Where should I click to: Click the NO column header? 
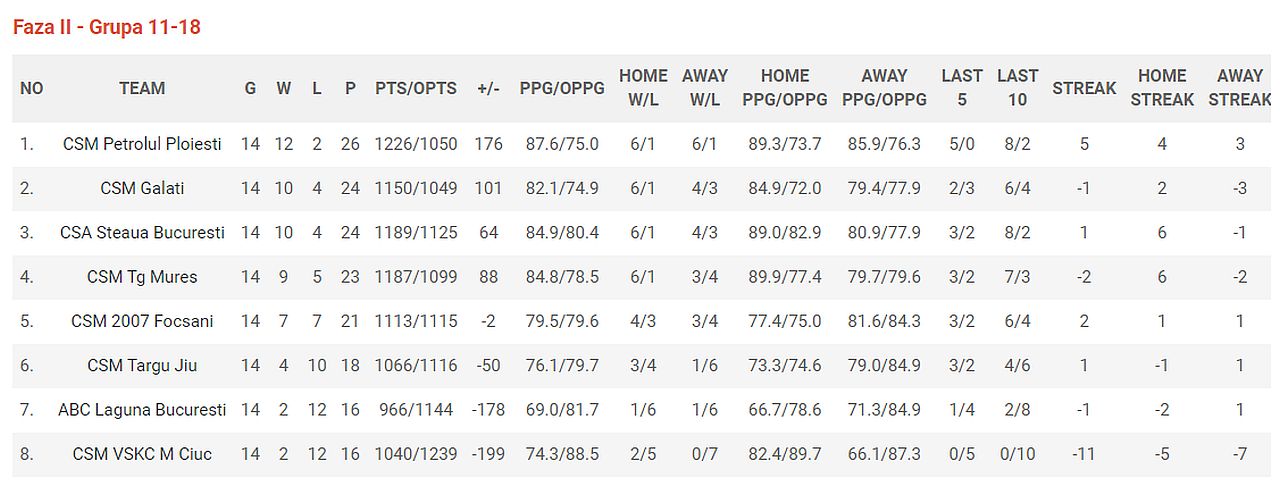(x=32, y=88)
